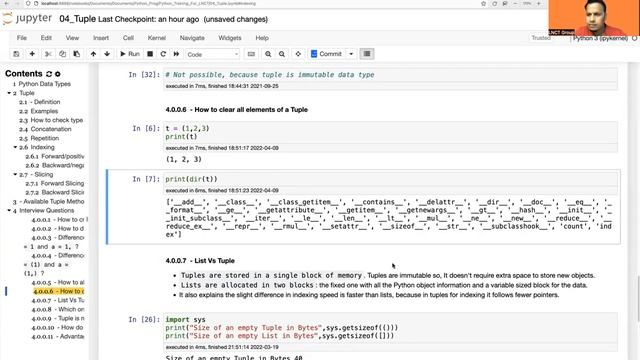Click the crosshair toolbar icon
This screenshot has height=360, width=640.
click(x=298, y=54)
